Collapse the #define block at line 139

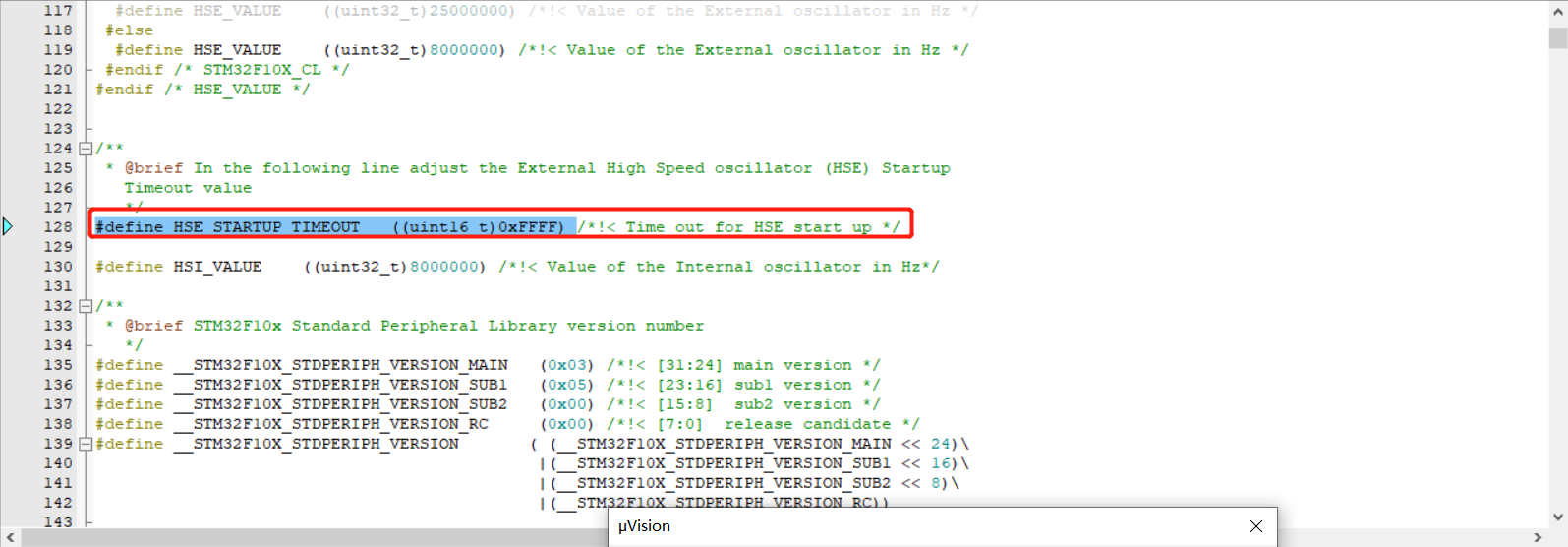86,444
